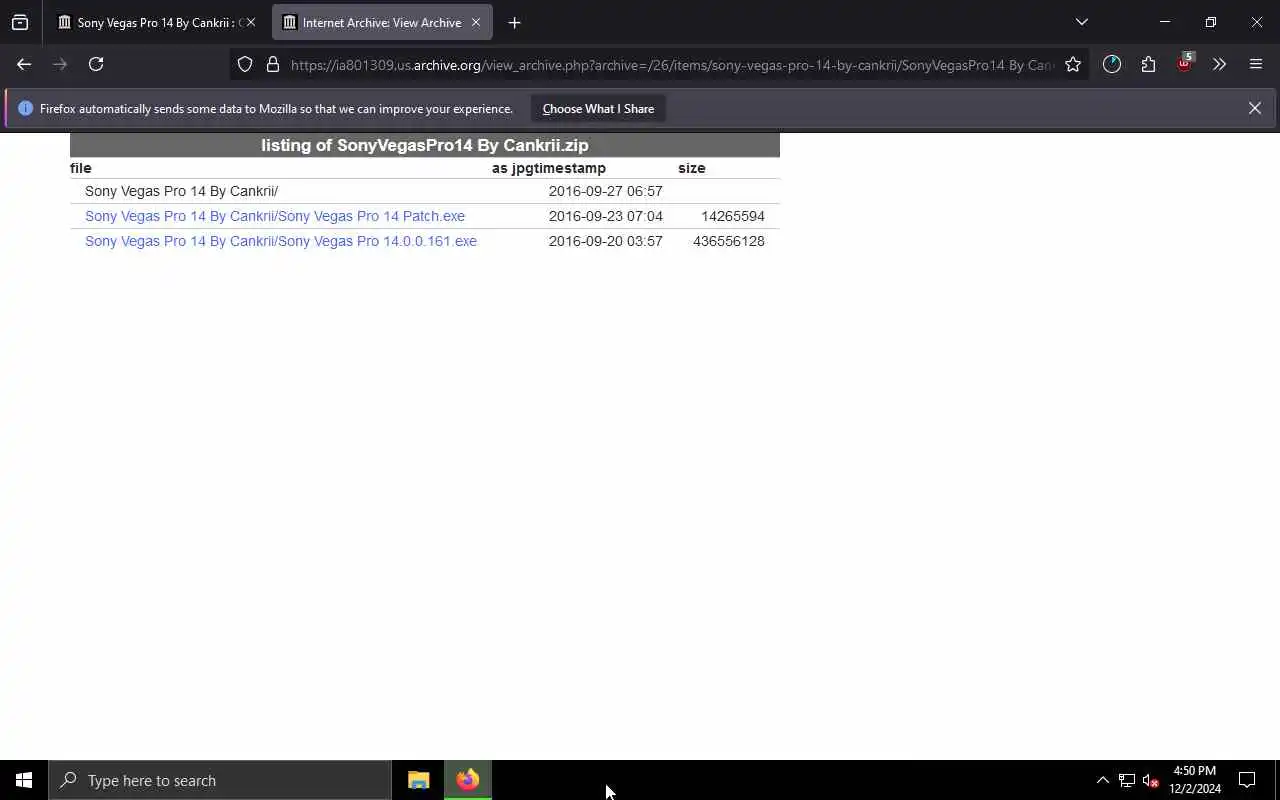Image resolution: width=1280 pixels, height=800 pixels.
Task: Expand the list all tabs dropdown
Action: point(1081,22)
